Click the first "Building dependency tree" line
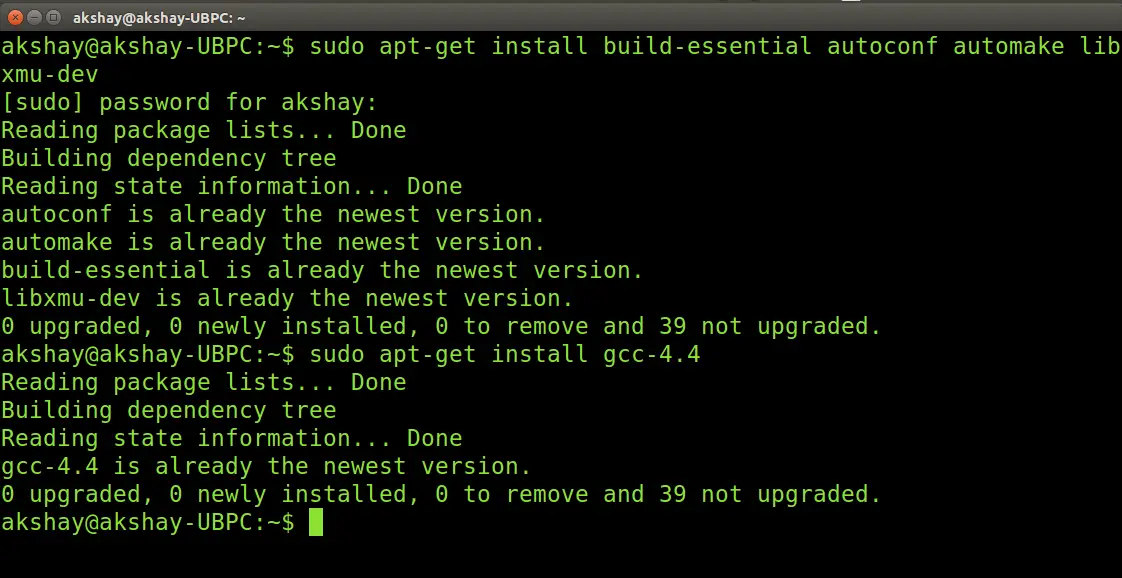1122x578 pixels. tap(168, 158)
